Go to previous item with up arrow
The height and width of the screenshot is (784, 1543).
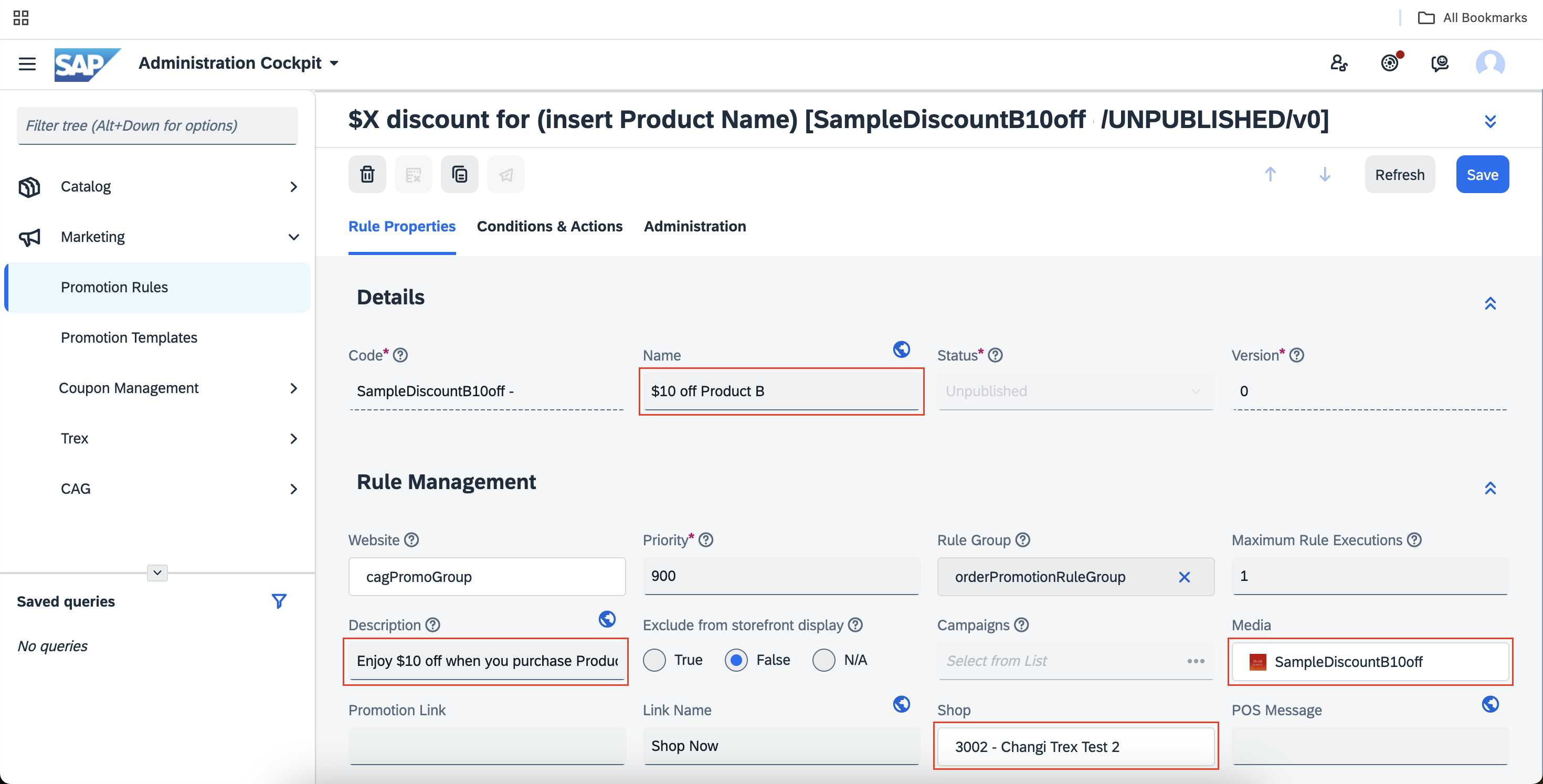(x=1270, y=174)
